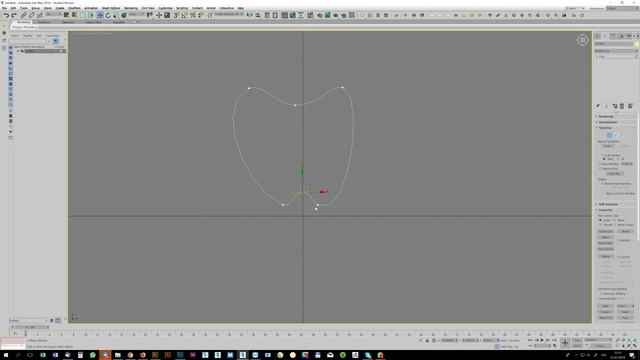The width and height of the screenshot is (640, 360).
Task: Open the File menu
Action: pos(4,8)
